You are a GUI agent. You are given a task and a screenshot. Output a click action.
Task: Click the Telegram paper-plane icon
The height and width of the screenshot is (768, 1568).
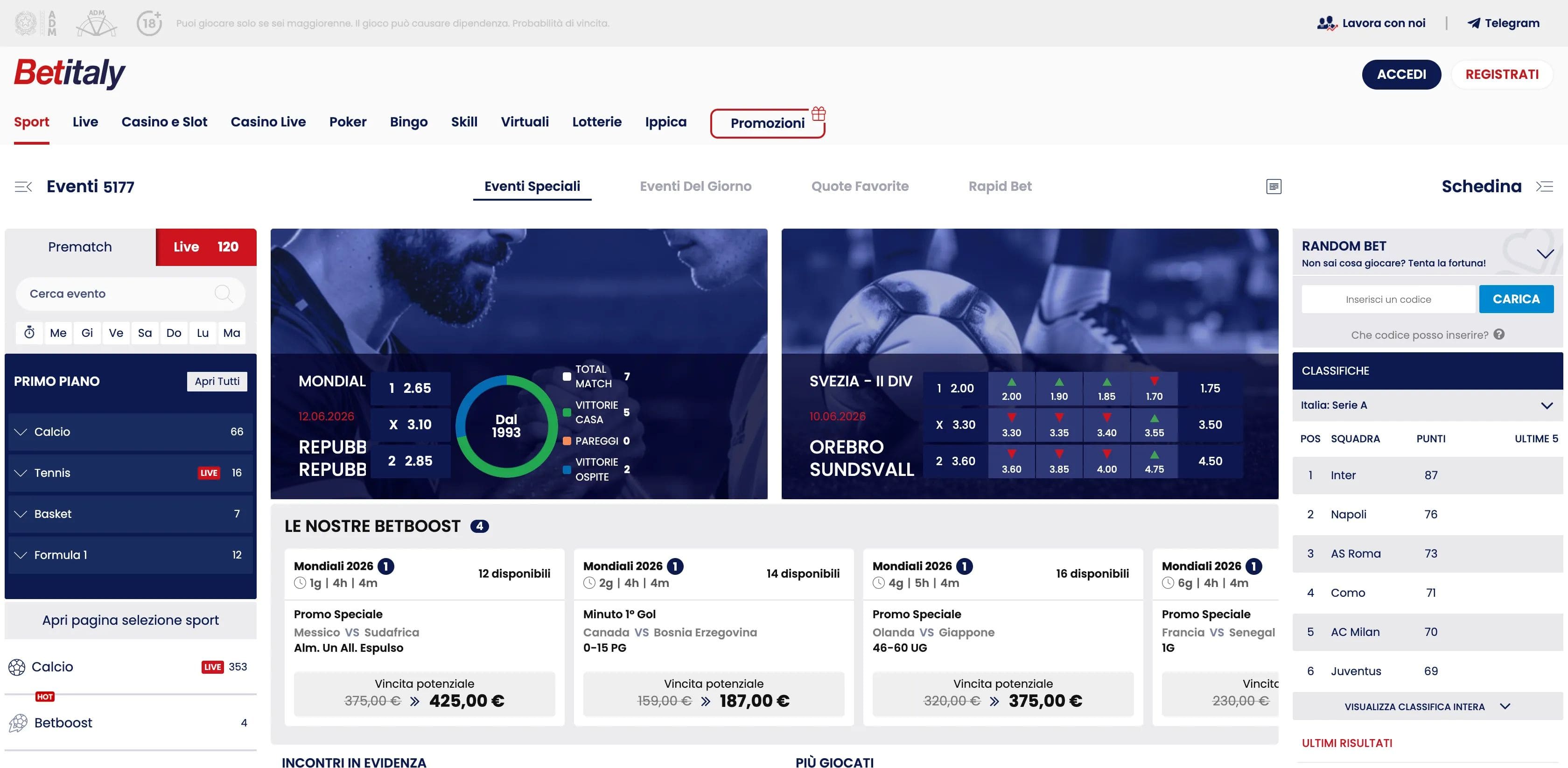pos(1474,23)
